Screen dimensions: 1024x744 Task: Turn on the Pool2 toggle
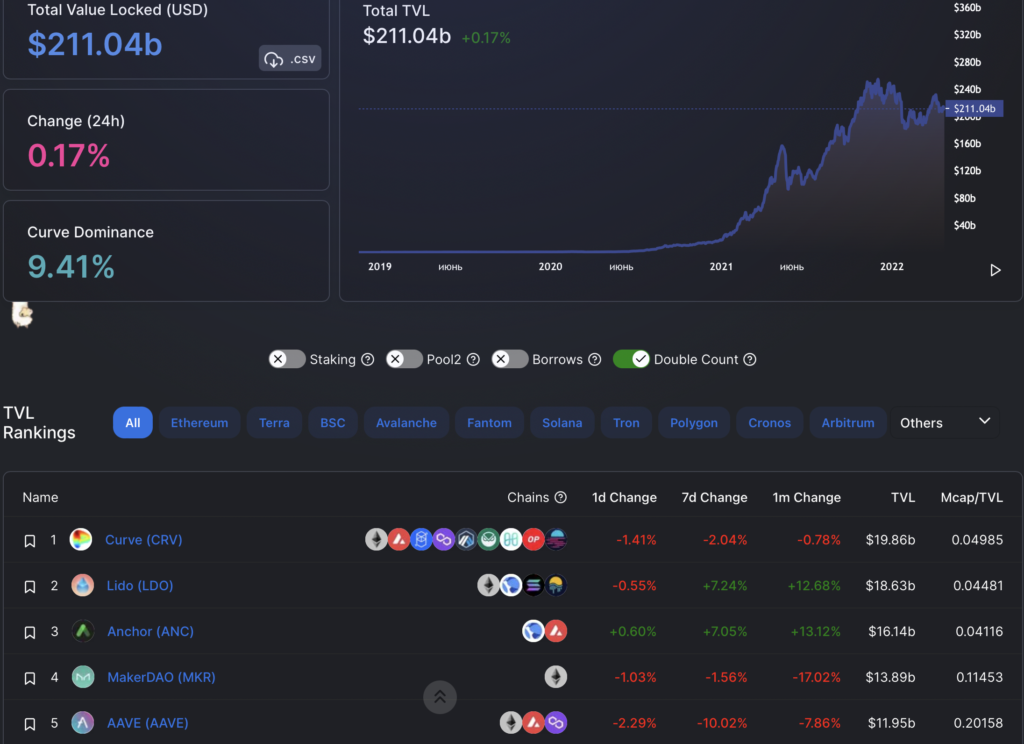click(404, 358)
